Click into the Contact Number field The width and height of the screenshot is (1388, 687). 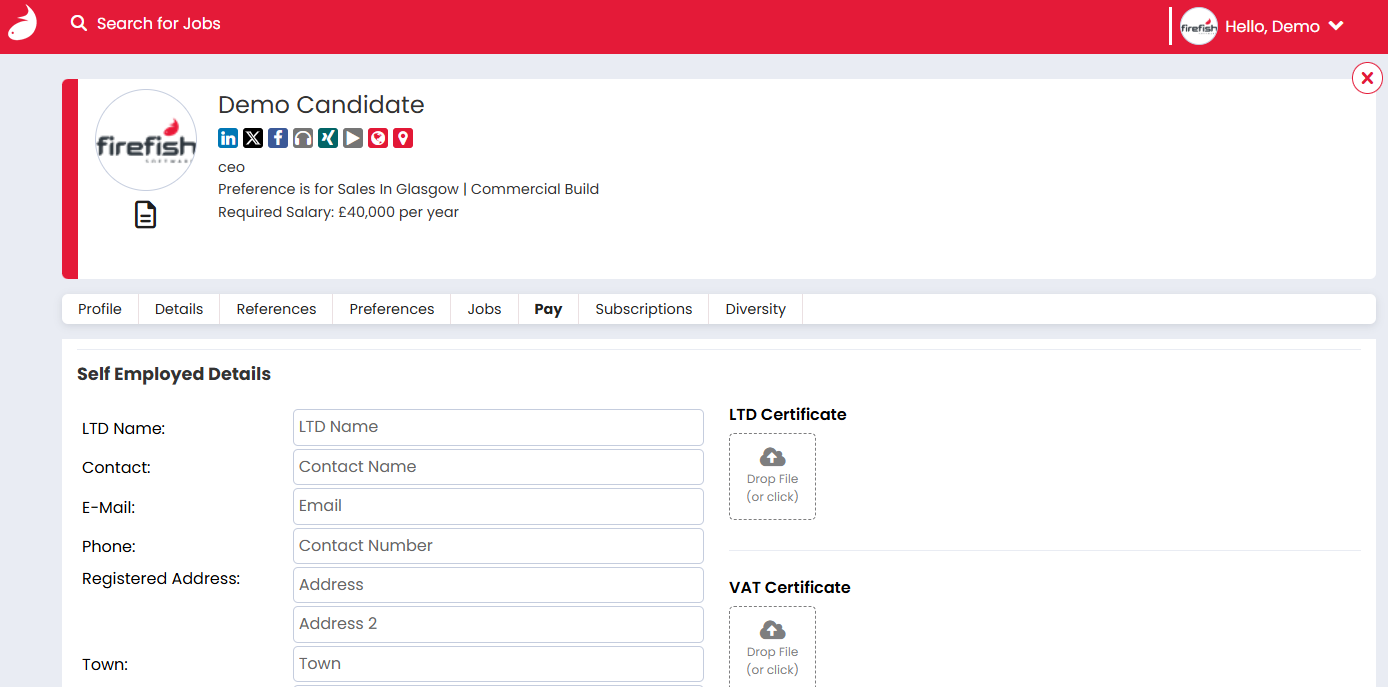[x=498, y=546]
